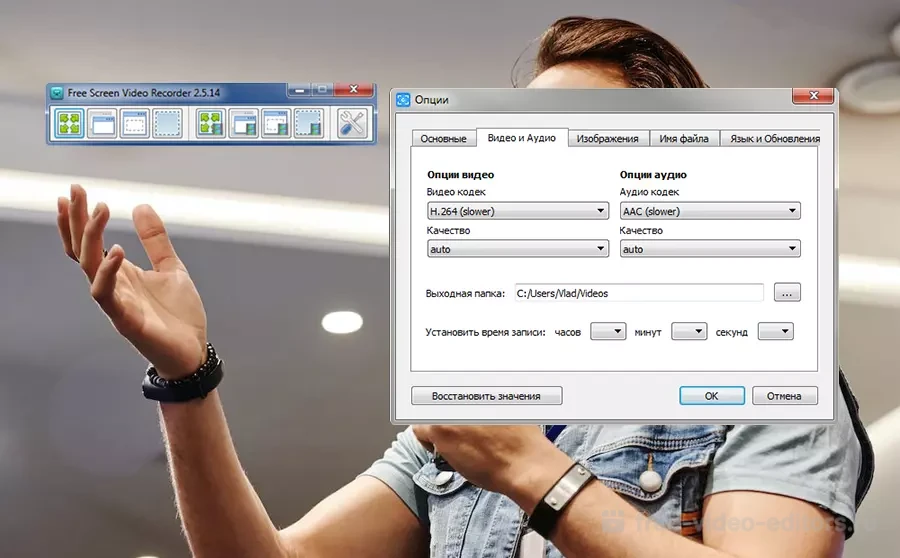Select the full screen screenshot capture icon
The image size is (900, 558).
tap(69, 123)
